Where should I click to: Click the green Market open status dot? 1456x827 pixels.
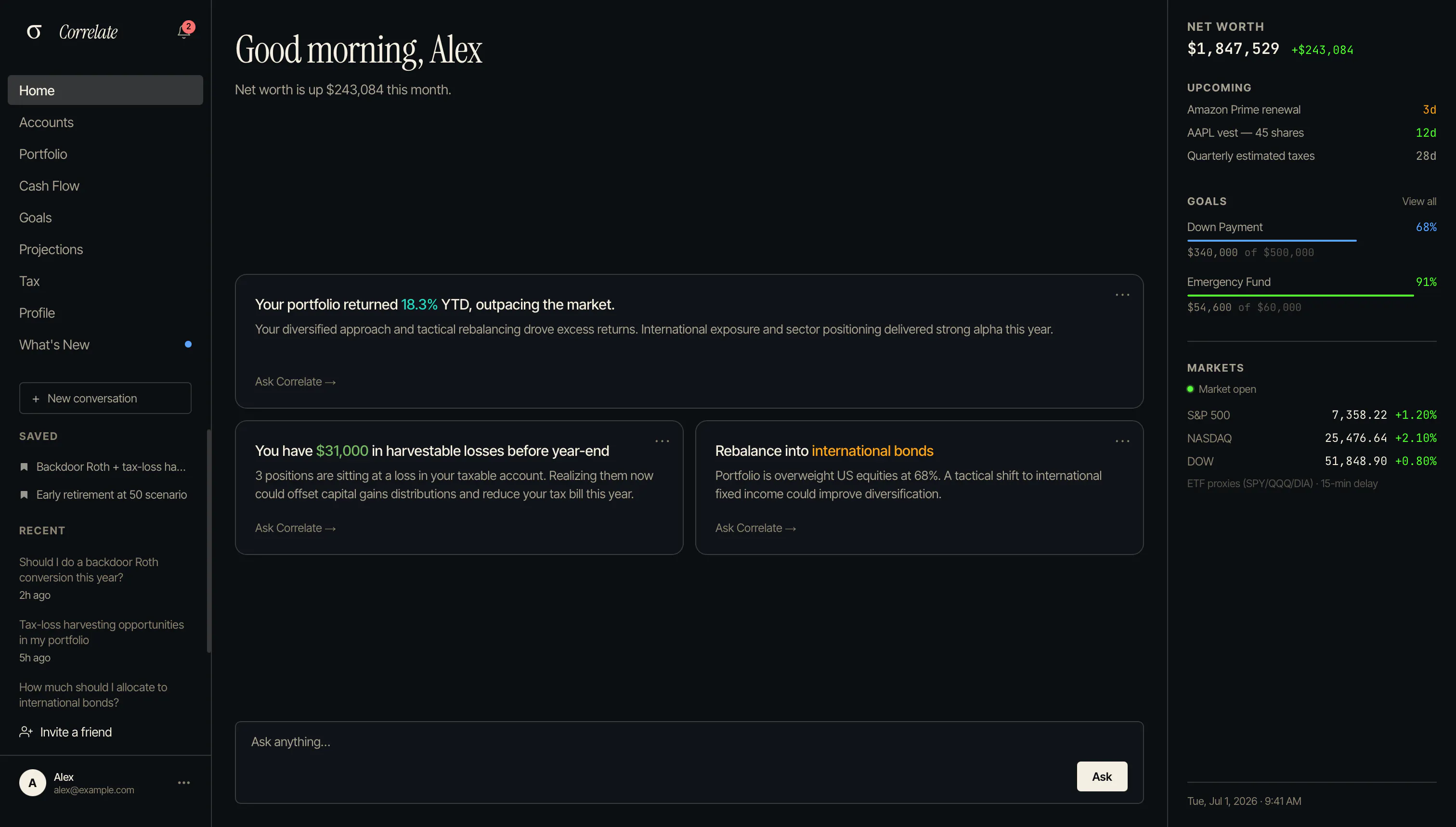coord(1190,389)
